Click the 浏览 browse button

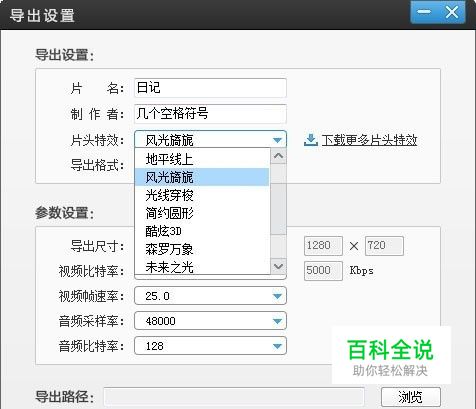pyautogui.click(x=411, y=397)
